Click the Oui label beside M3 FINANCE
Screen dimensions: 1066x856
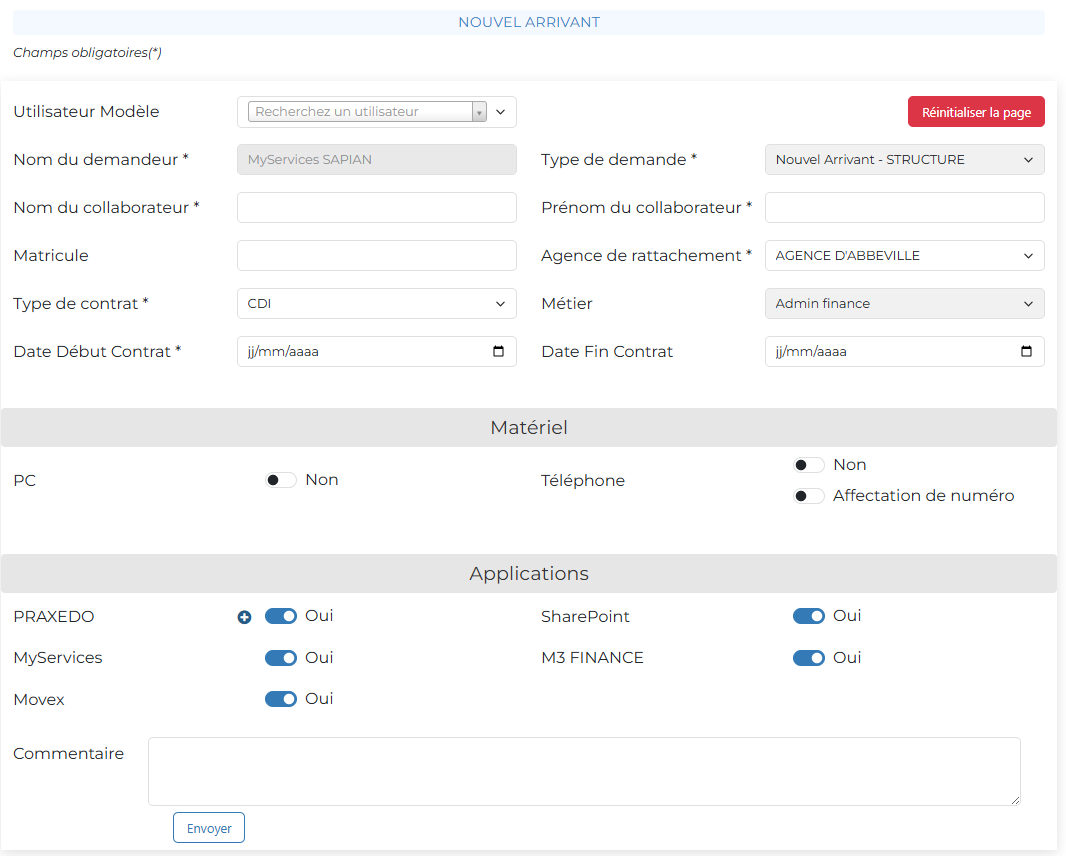pyautogui.click(x=847, y=658)
